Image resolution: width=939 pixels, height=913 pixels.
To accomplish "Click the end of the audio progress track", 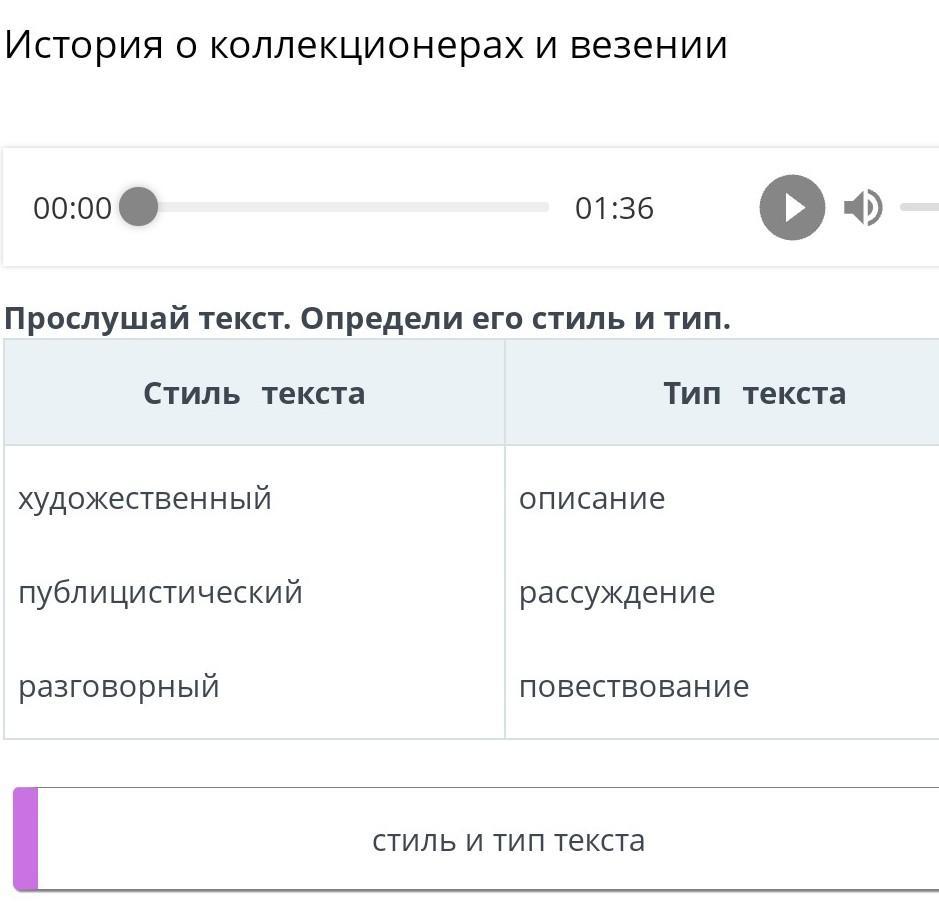I will 544,207.
